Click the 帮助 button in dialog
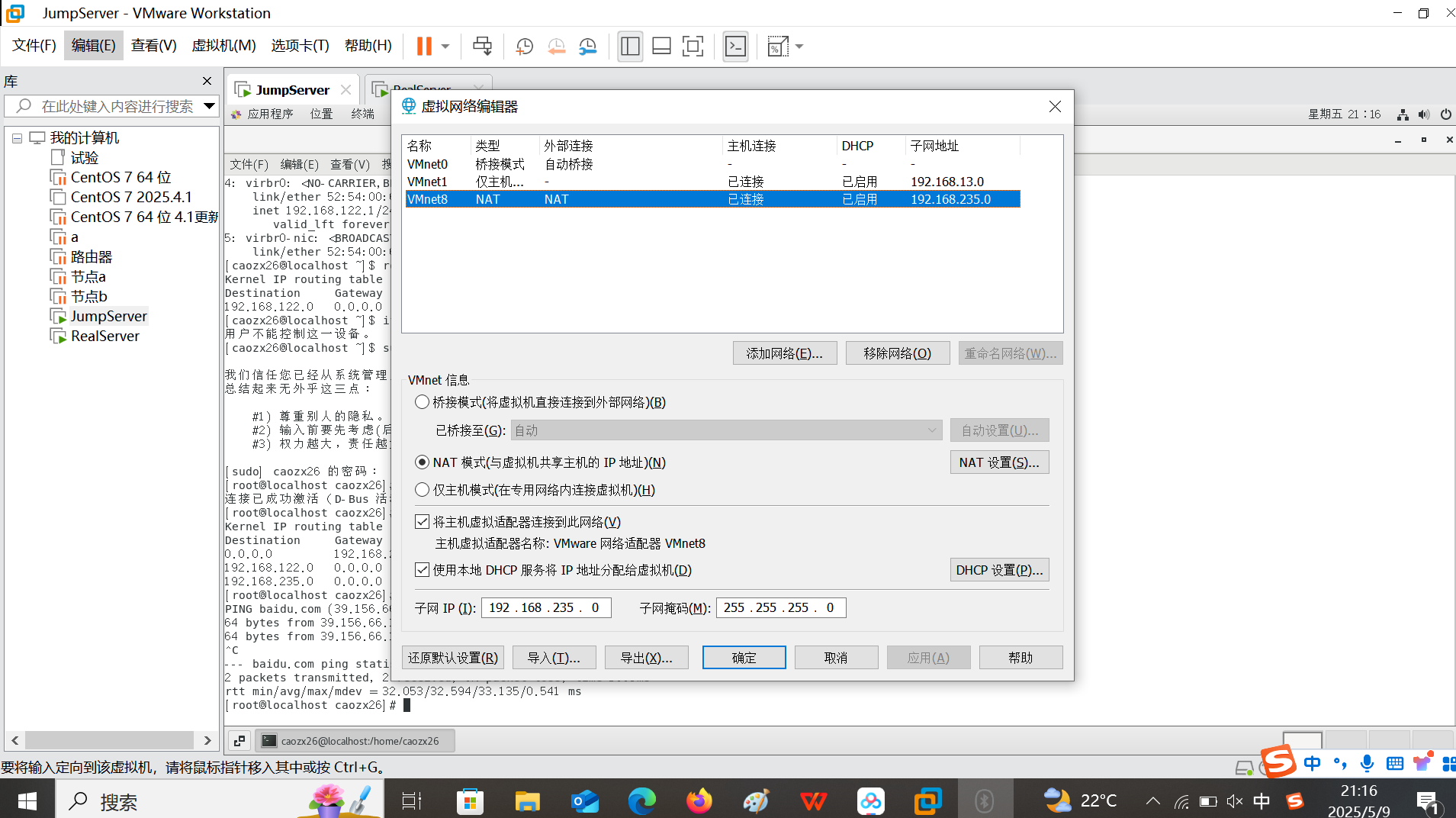Image resolution: width=1456 pixels, height=818 pixels. click(1020, 658)
